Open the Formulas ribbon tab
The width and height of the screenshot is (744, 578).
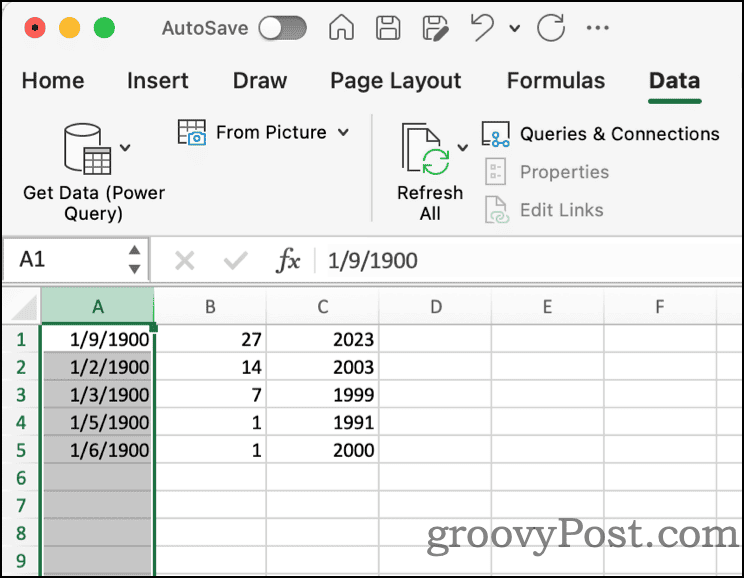[556, 81]
